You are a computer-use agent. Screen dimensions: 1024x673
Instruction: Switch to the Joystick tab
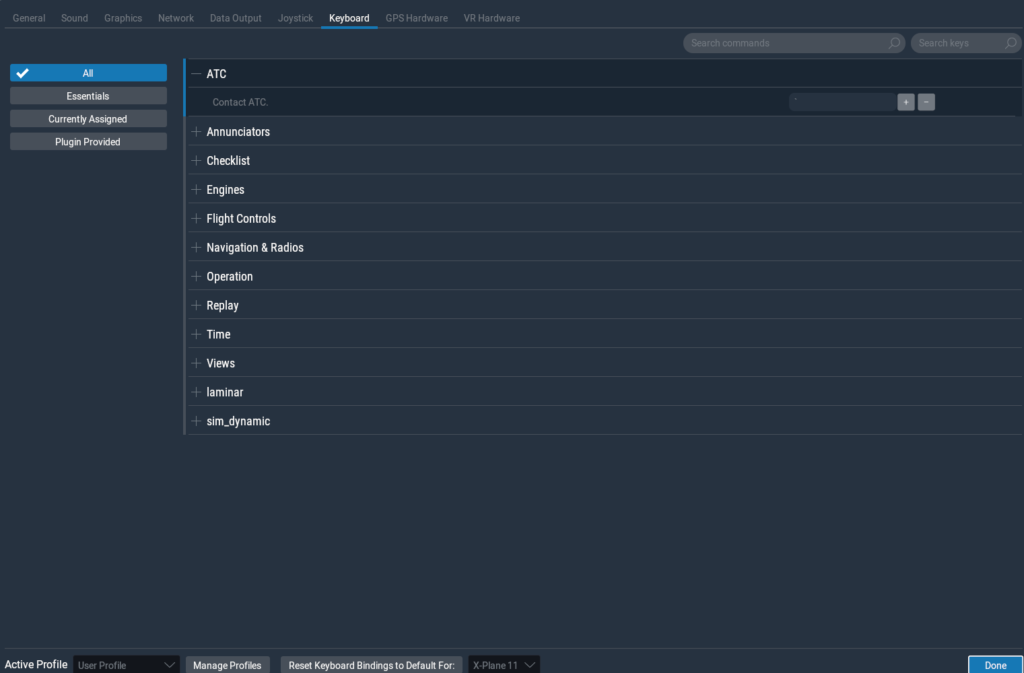(295, 17)
